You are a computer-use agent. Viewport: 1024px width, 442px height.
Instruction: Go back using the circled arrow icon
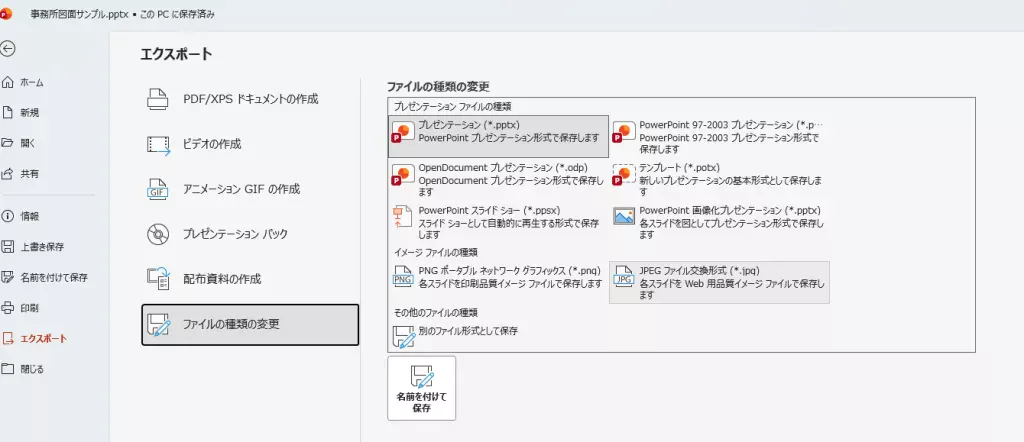pyautogui.click(x=7, y=49)
